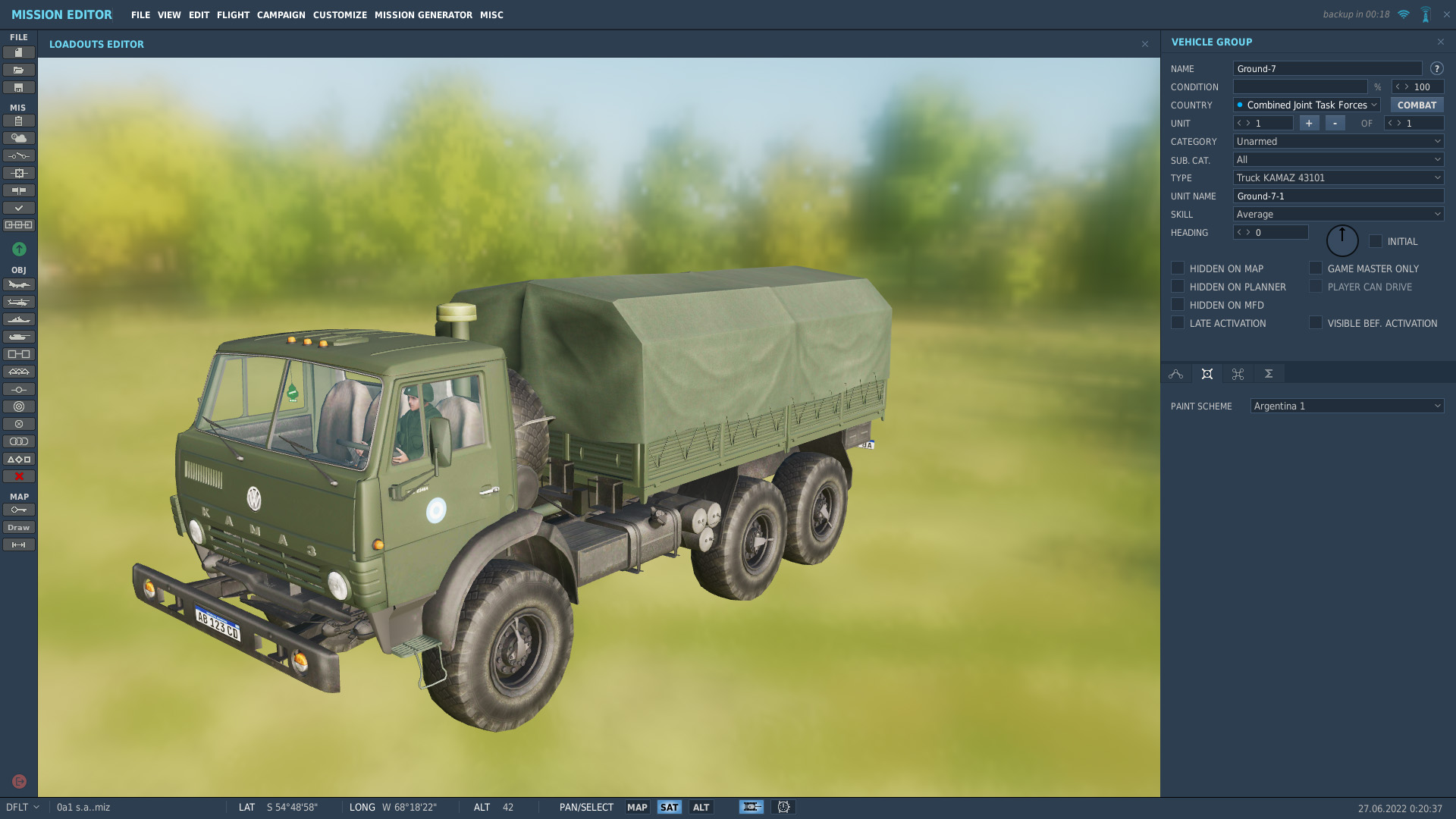Enable the Hidden on Map checkbox
The height and width of the screenshot is (819, 1456).
(1178, 268)
